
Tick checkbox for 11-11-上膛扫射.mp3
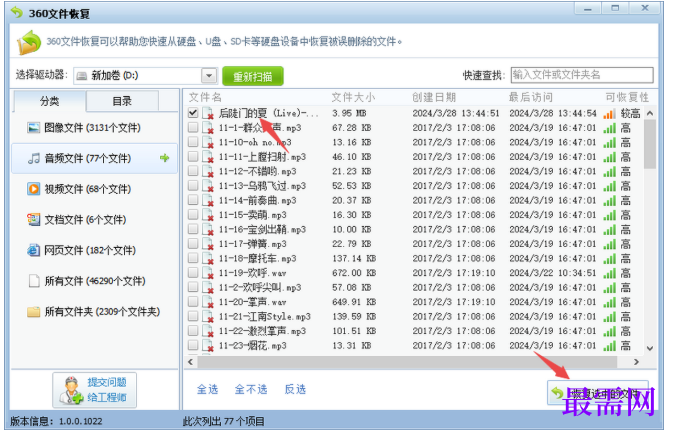click(x=193, y=157)
